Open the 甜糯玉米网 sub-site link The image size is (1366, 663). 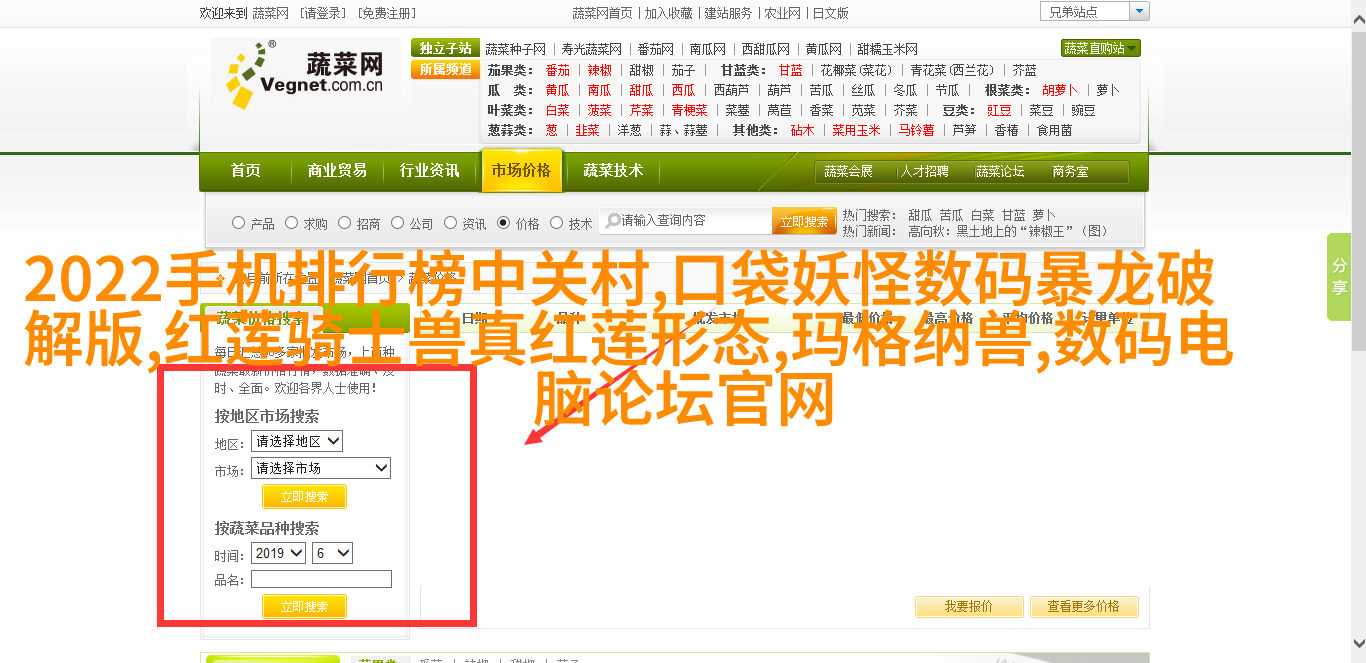point(887,49)
